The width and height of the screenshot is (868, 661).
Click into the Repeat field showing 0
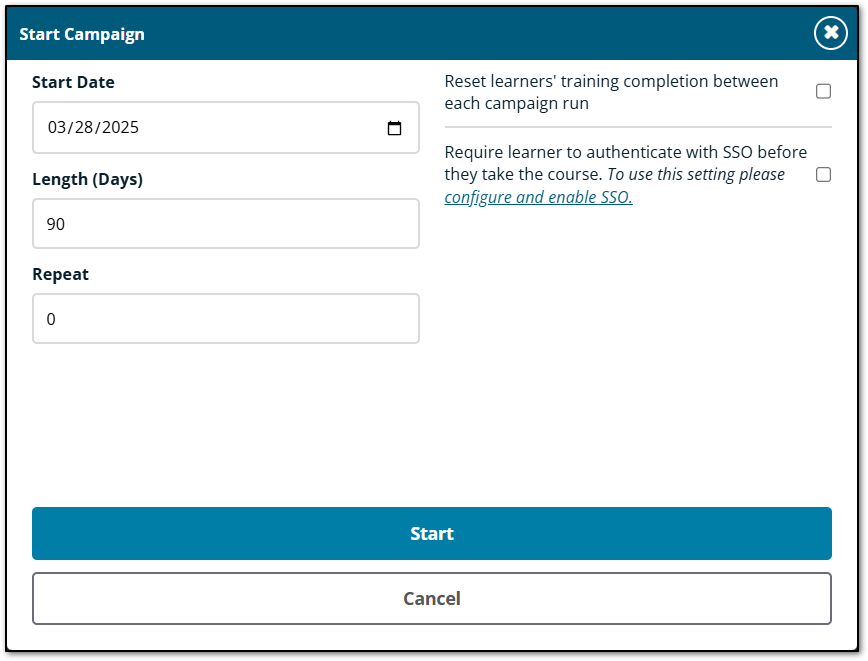tap(225, 319)
